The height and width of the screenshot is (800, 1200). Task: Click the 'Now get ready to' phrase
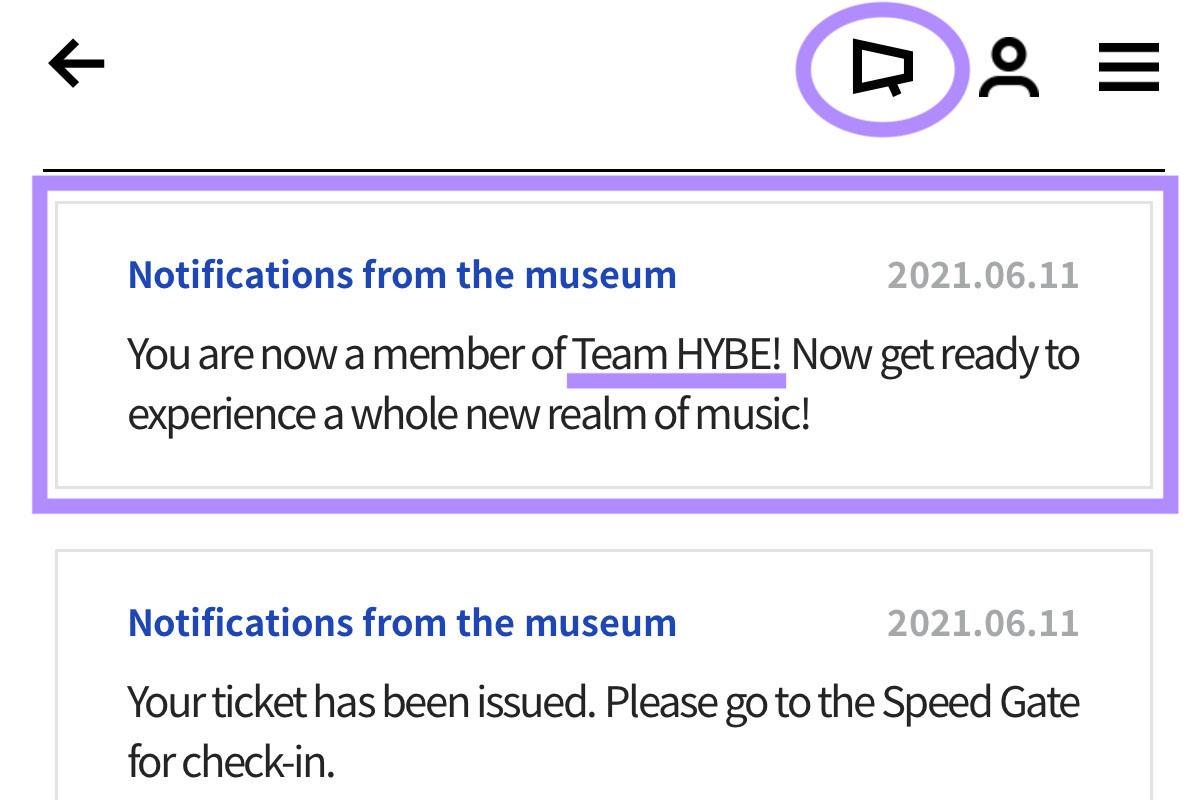[935, 355]
